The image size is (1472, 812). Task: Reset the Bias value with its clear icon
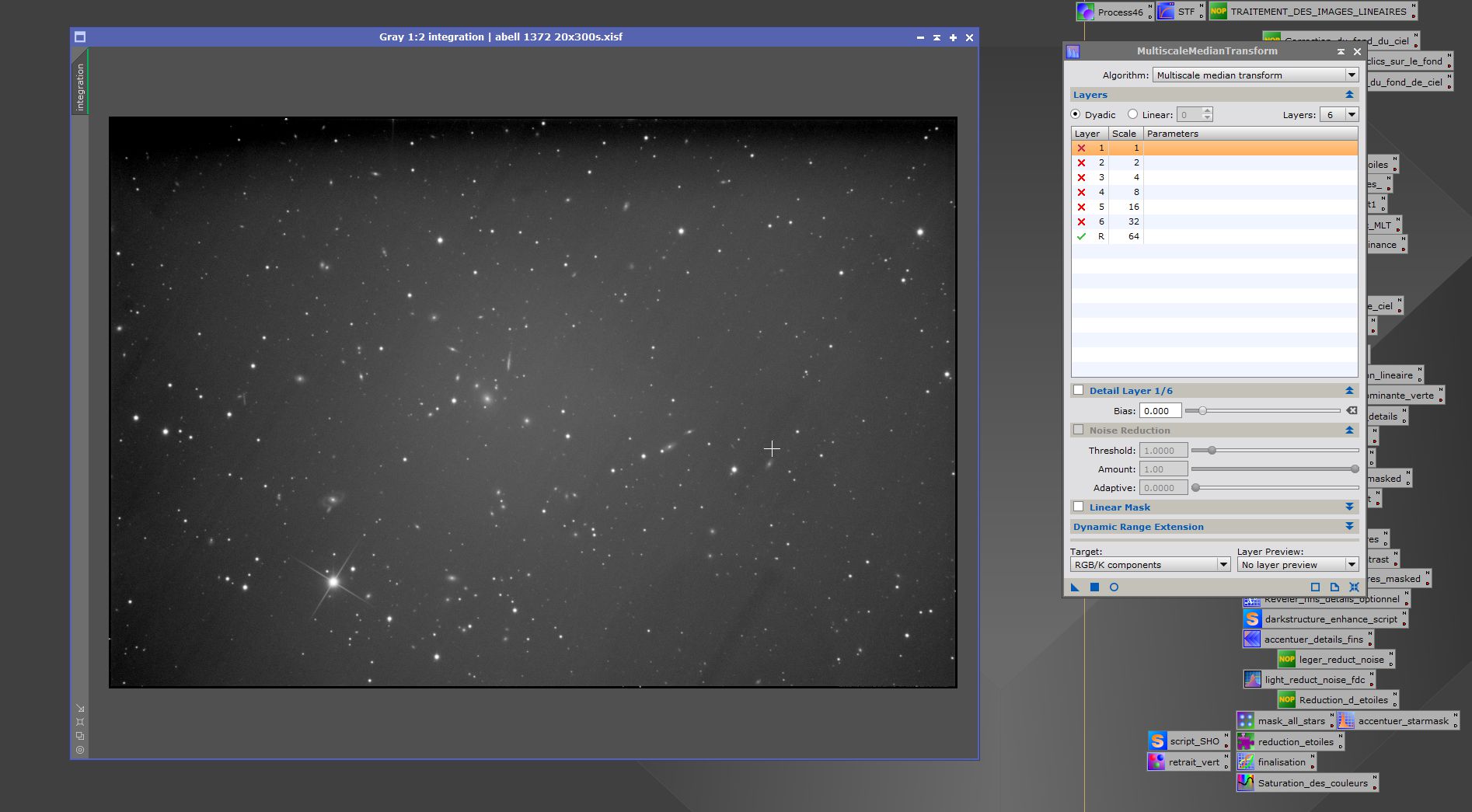click(1352, 410)
